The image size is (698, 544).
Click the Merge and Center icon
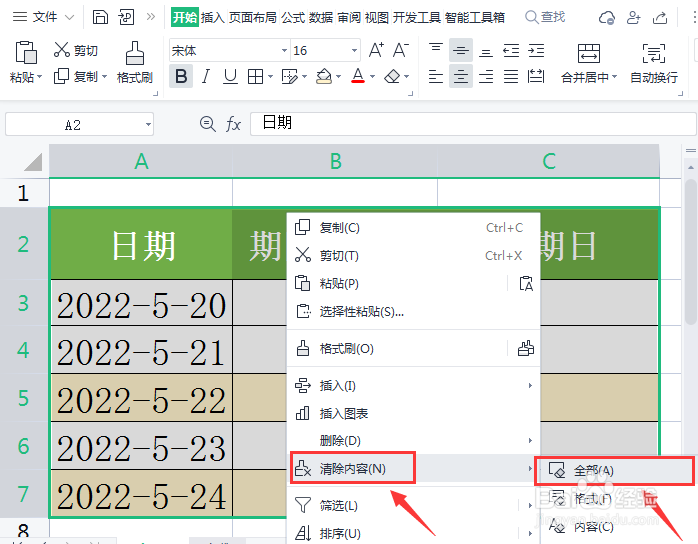(x=588, y=53)
